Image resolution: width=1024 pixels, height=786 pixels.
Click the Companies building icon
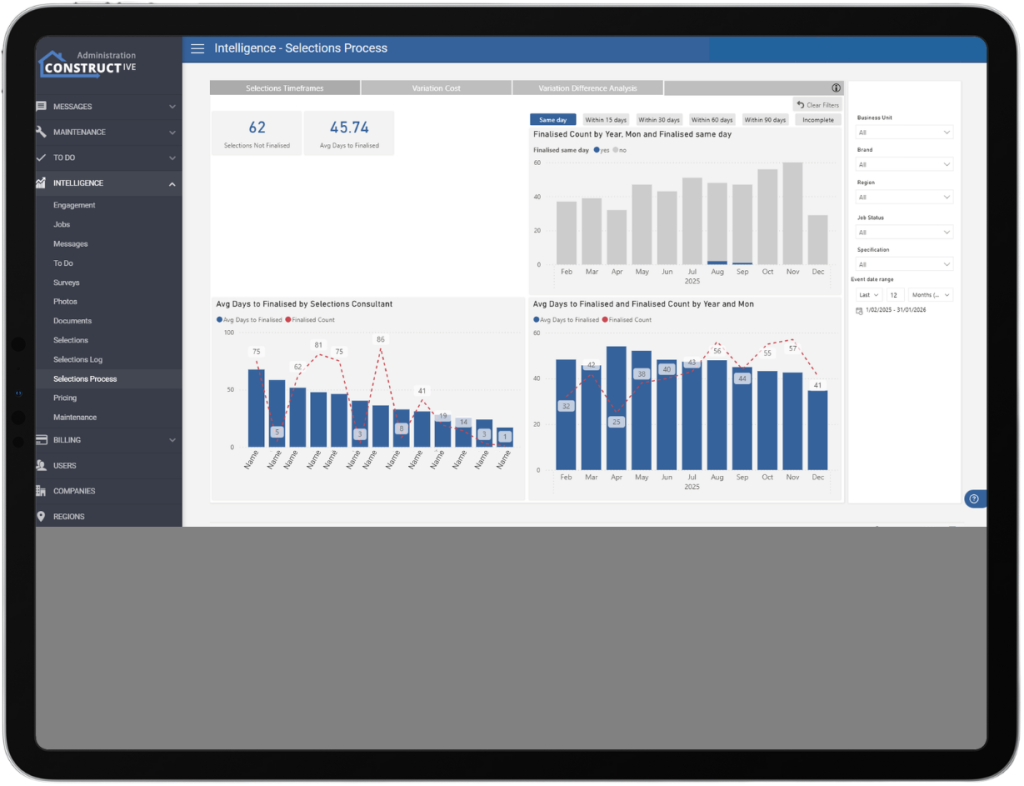(x=41, y=491)
